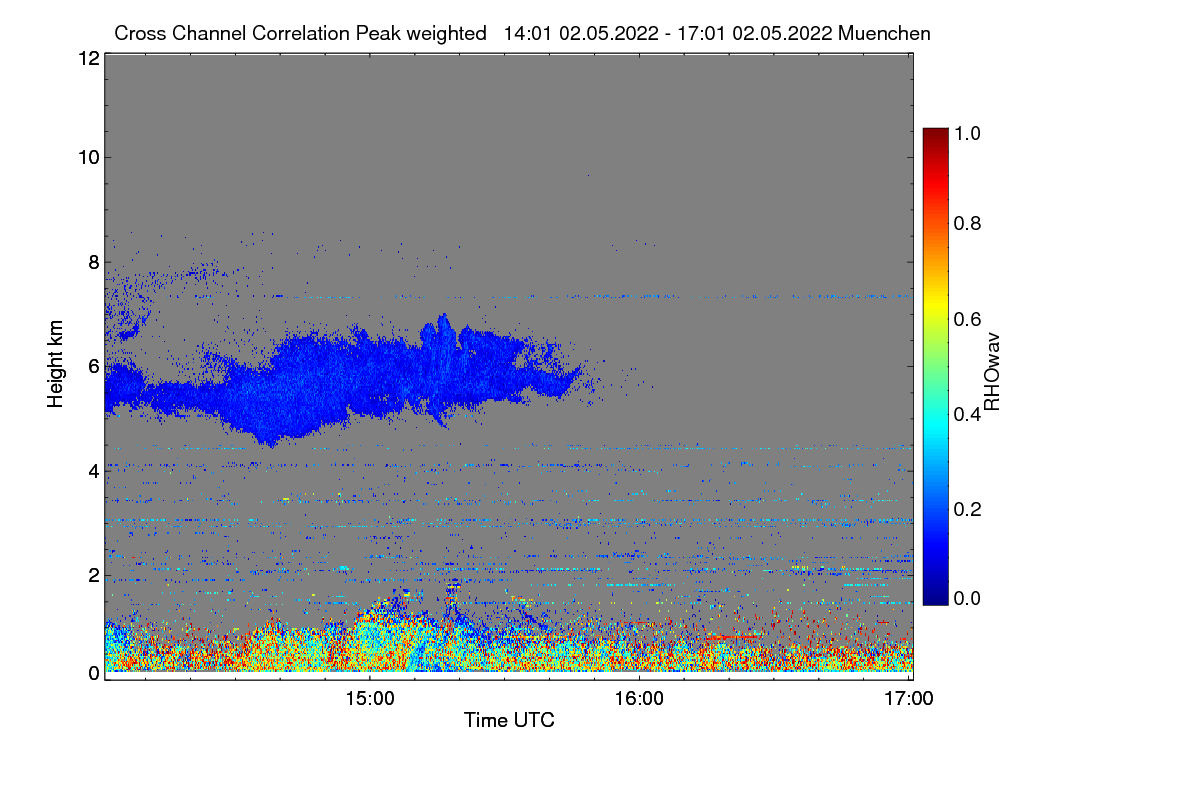Click the colorbar value '0.8'
The height and width of the screenshot is (800, 1200).
(x=966, y=223)
